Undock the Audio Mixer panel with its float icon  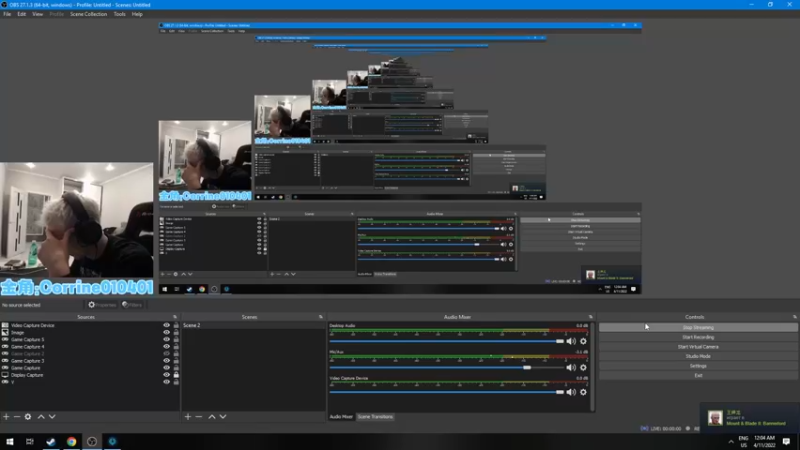pyautogui.click(x=591, y=317)
